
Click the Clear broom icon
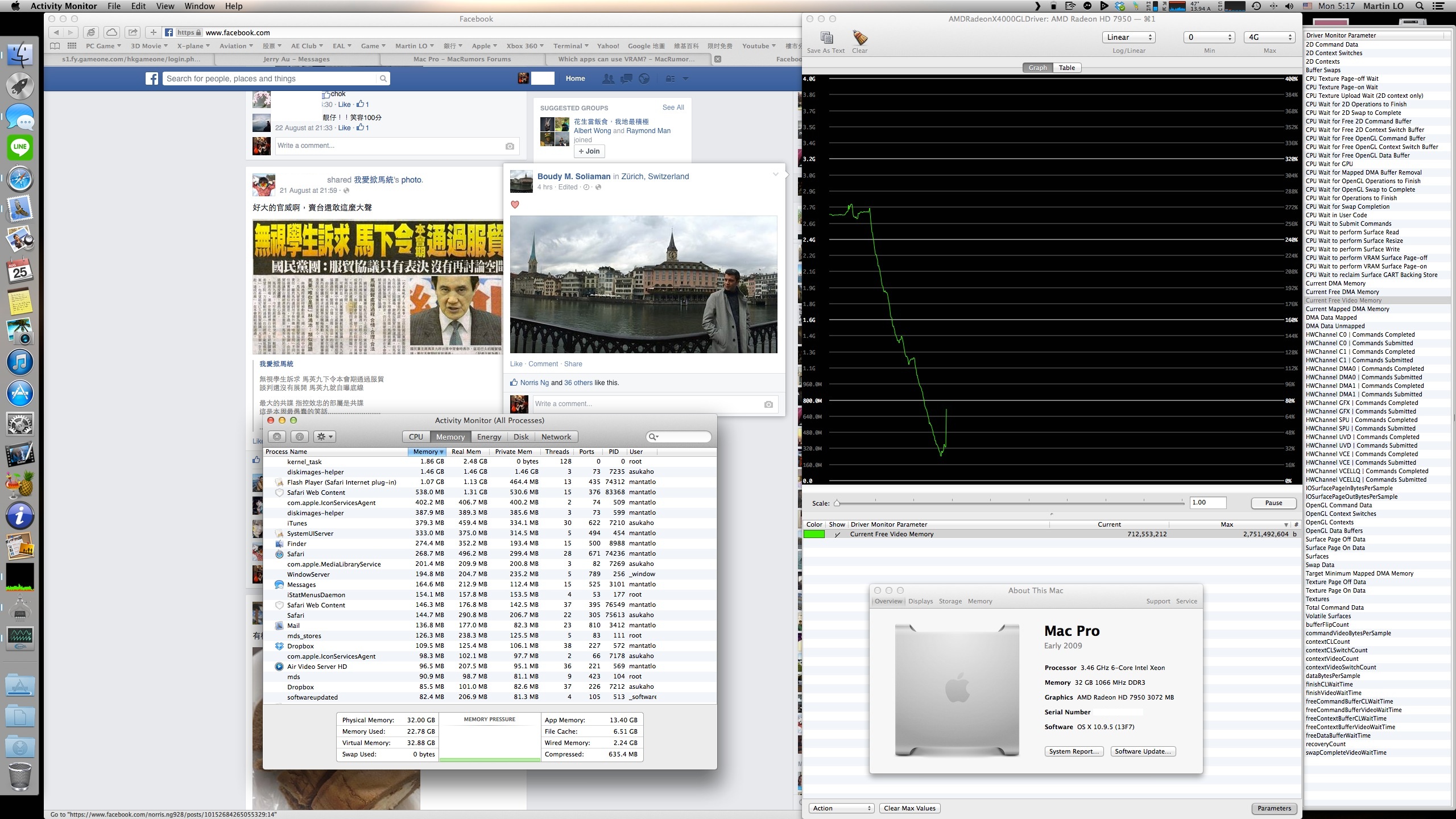859,38
